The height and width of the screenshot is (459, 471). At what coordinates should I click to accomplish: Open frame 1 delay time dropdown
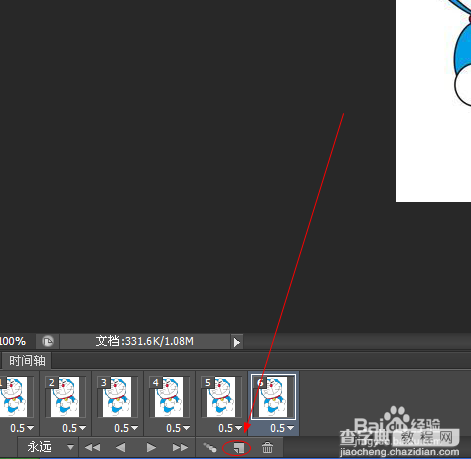22,428
